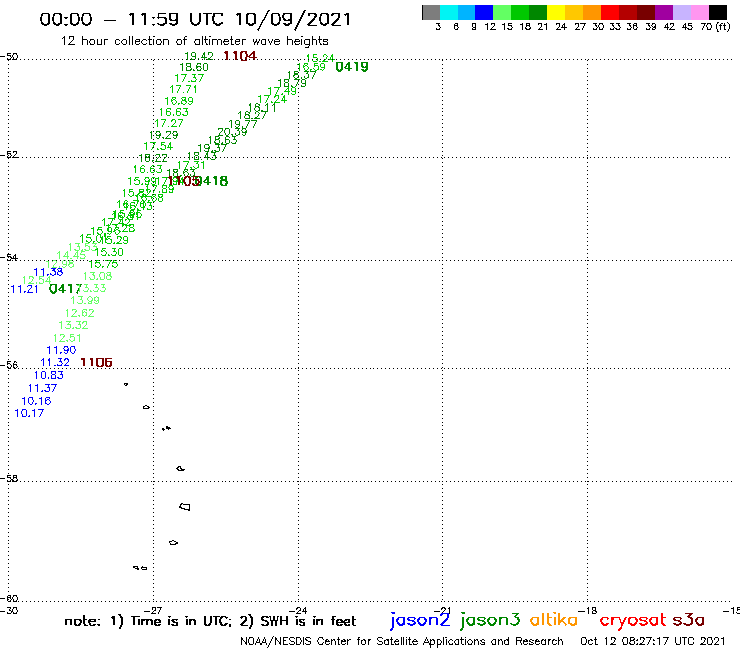Select the dark red time label 1106

click(x=96, y=363)
